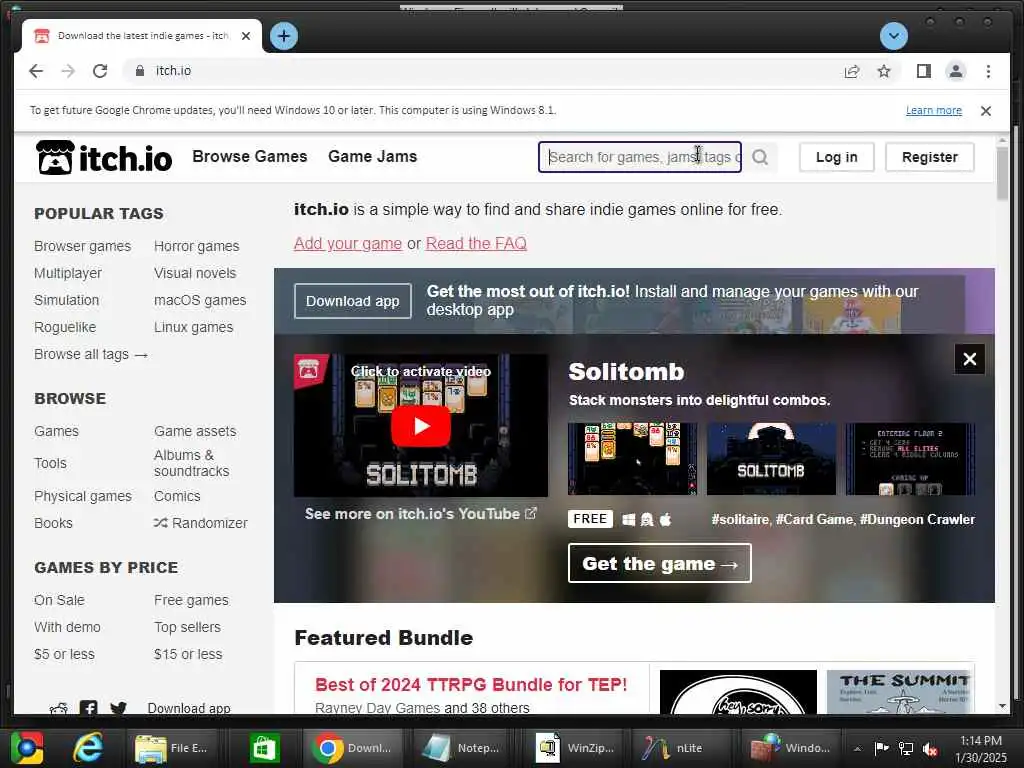Image resolution: width=1024 pixels, height=768 pixels.
Task: Open Best of 2024 TTRPG Bundle link
Action: (471, 684)
